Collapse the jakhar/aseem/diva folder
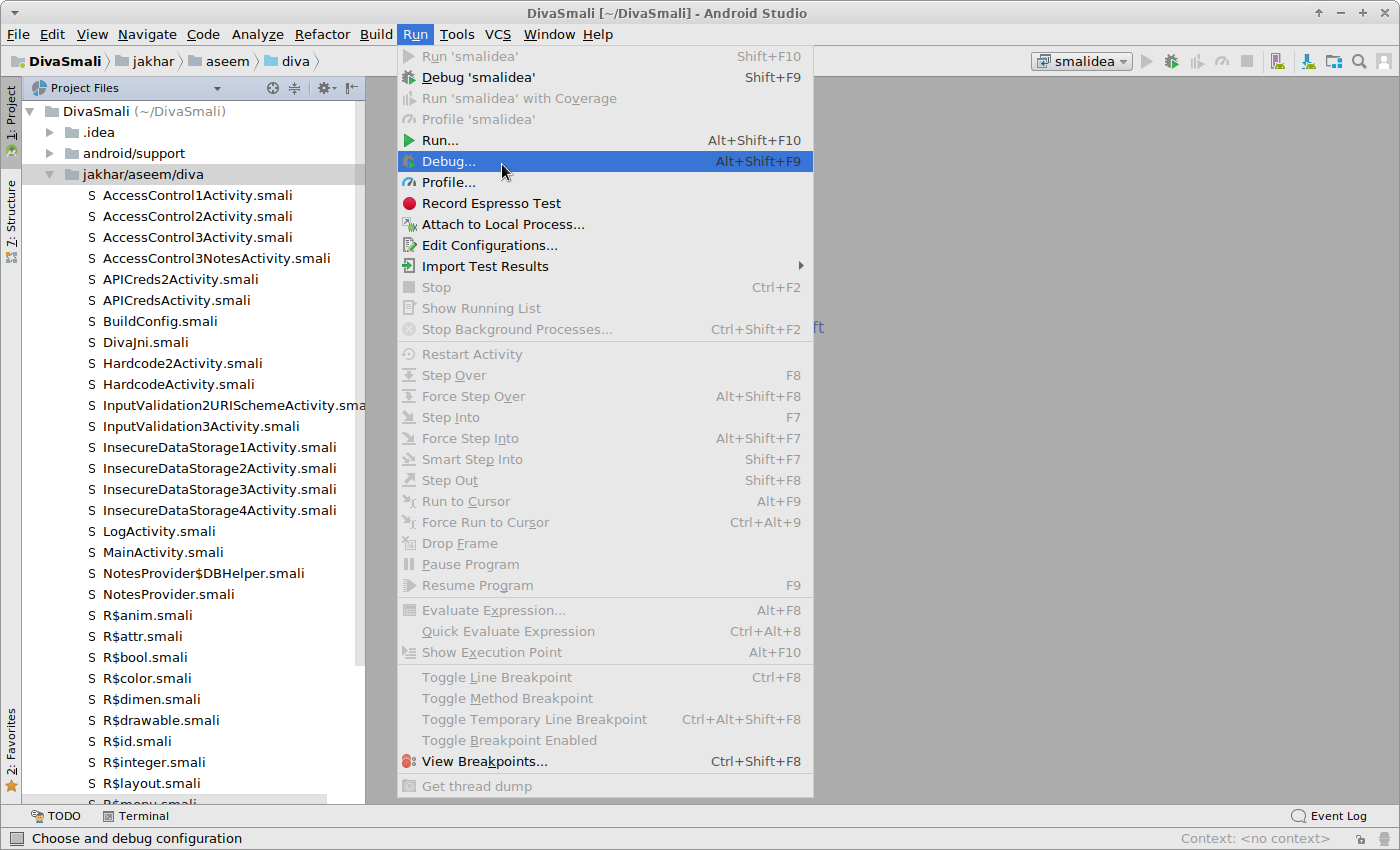The image size is (1400, 850). point(50,174)
